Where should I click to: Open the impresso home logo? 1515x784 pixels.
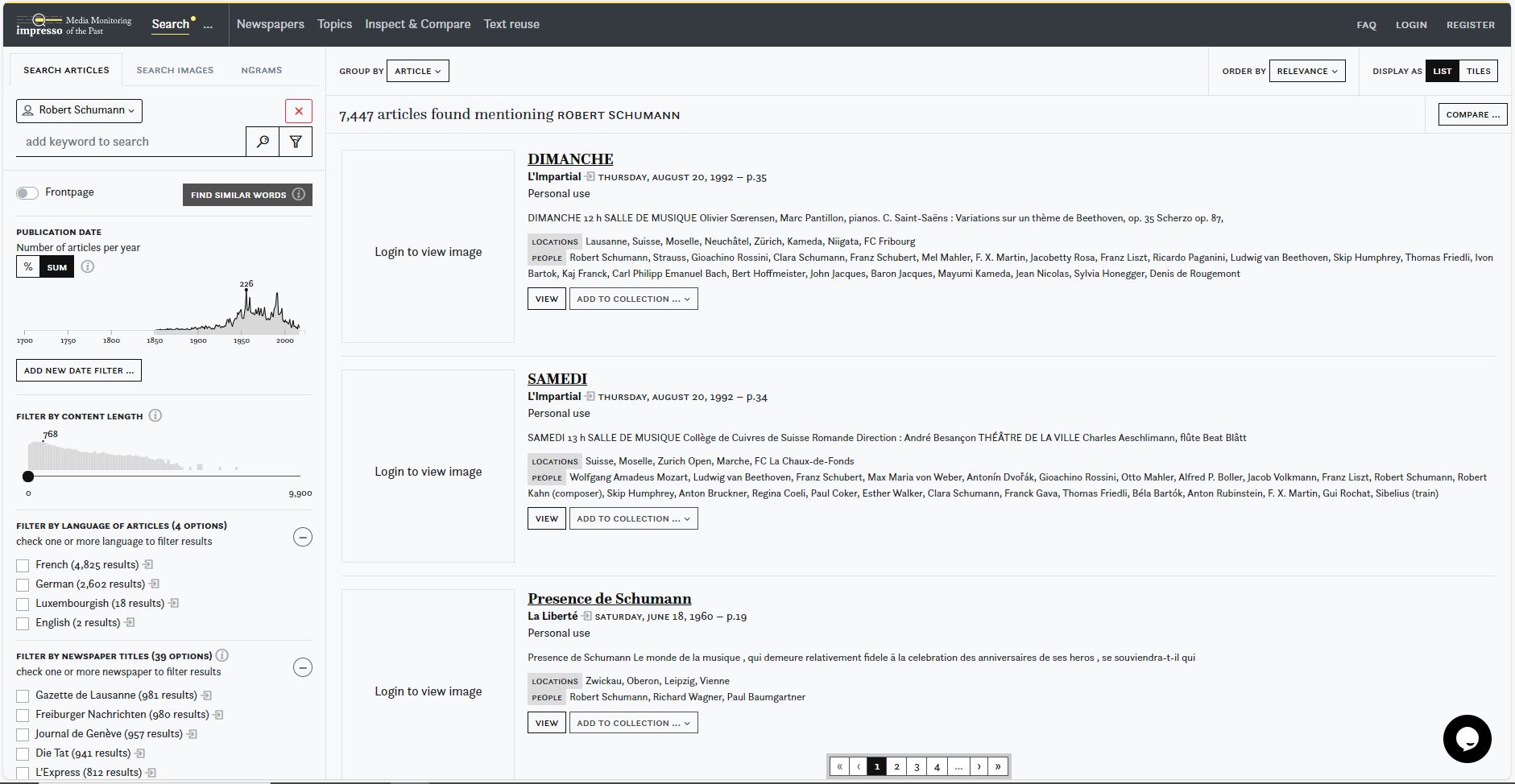point(73,25)
